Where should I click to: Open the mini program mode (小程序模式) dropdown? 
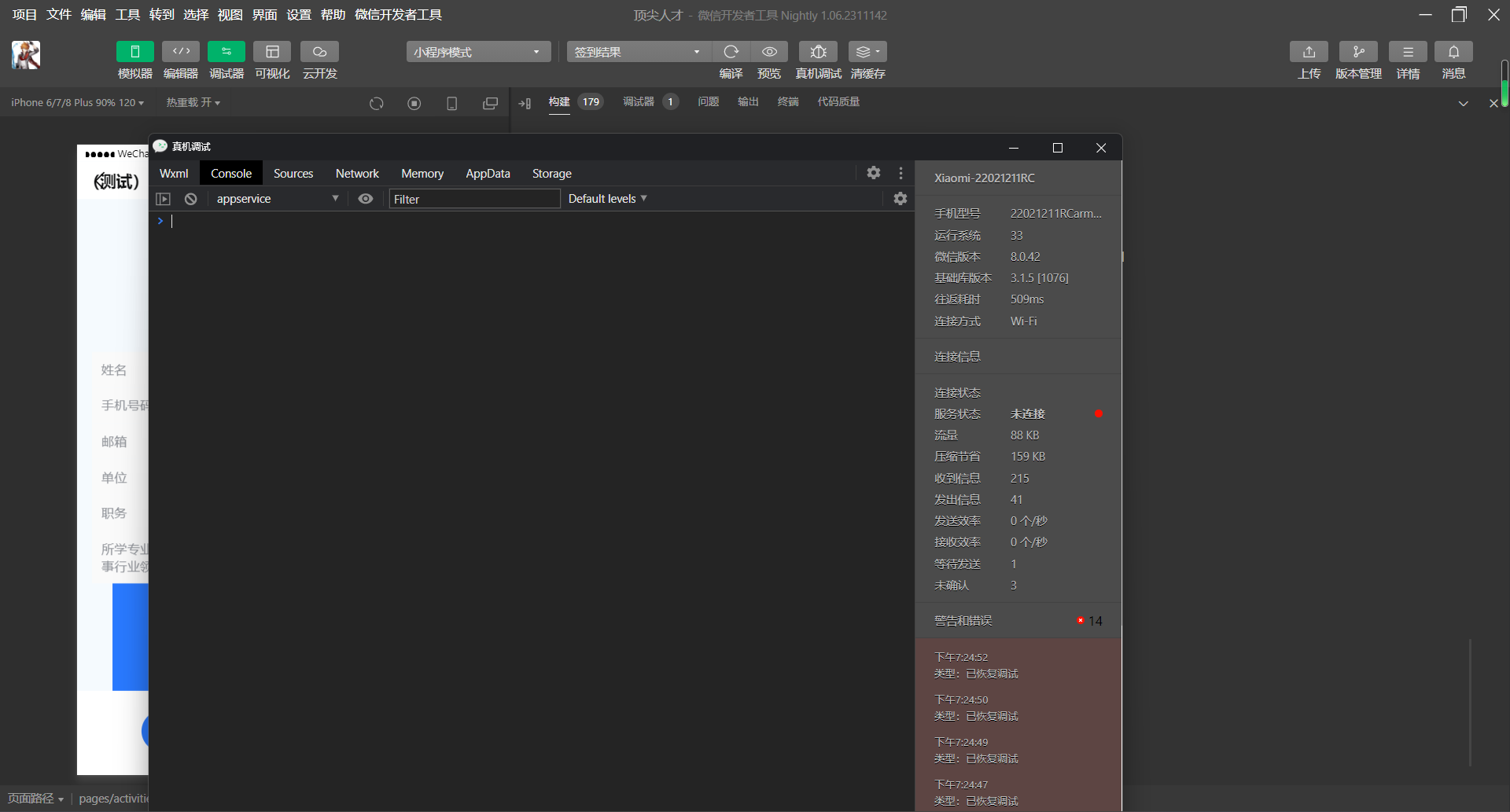tap(478, 52)
